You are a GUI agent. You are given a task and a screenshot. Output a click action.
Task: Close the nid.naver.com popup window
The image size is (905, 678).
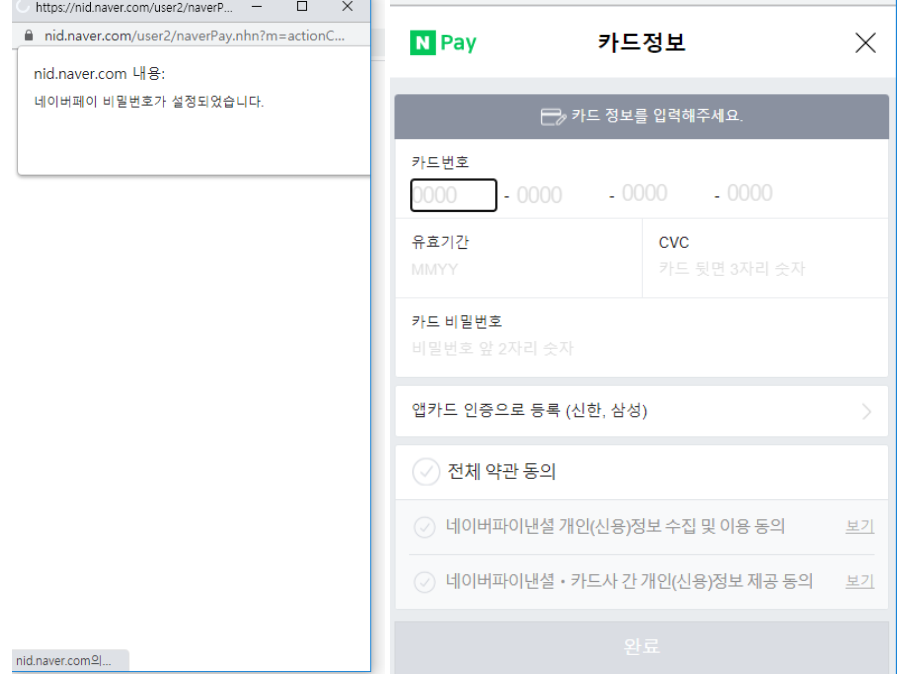click(347, 6)
